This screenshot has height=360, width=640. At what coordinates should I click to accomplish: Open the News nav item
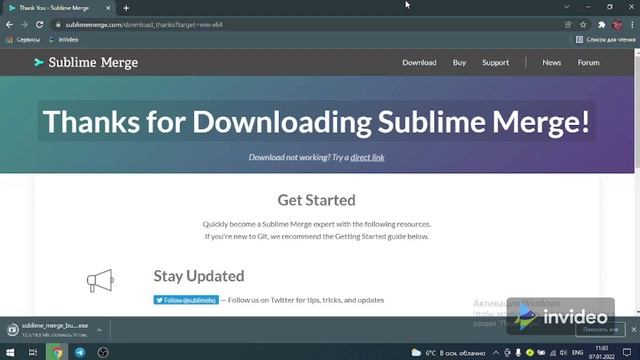tap(551, 62)
